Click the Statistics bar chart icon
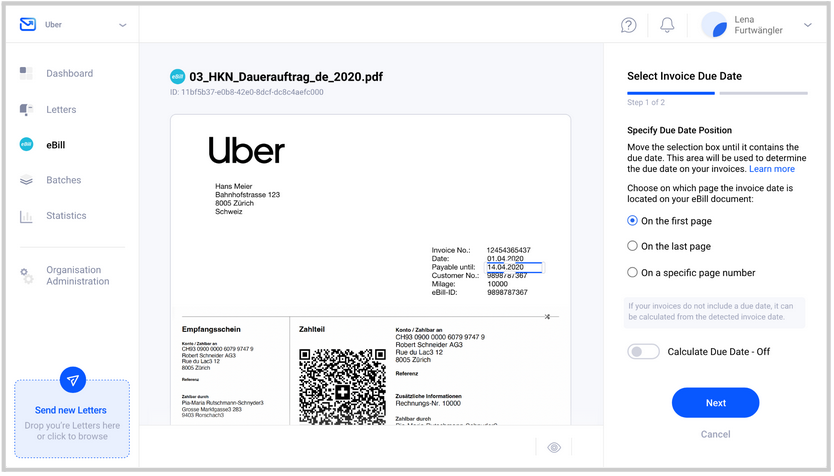The image size is (834, 476). (x=26, y=216)
